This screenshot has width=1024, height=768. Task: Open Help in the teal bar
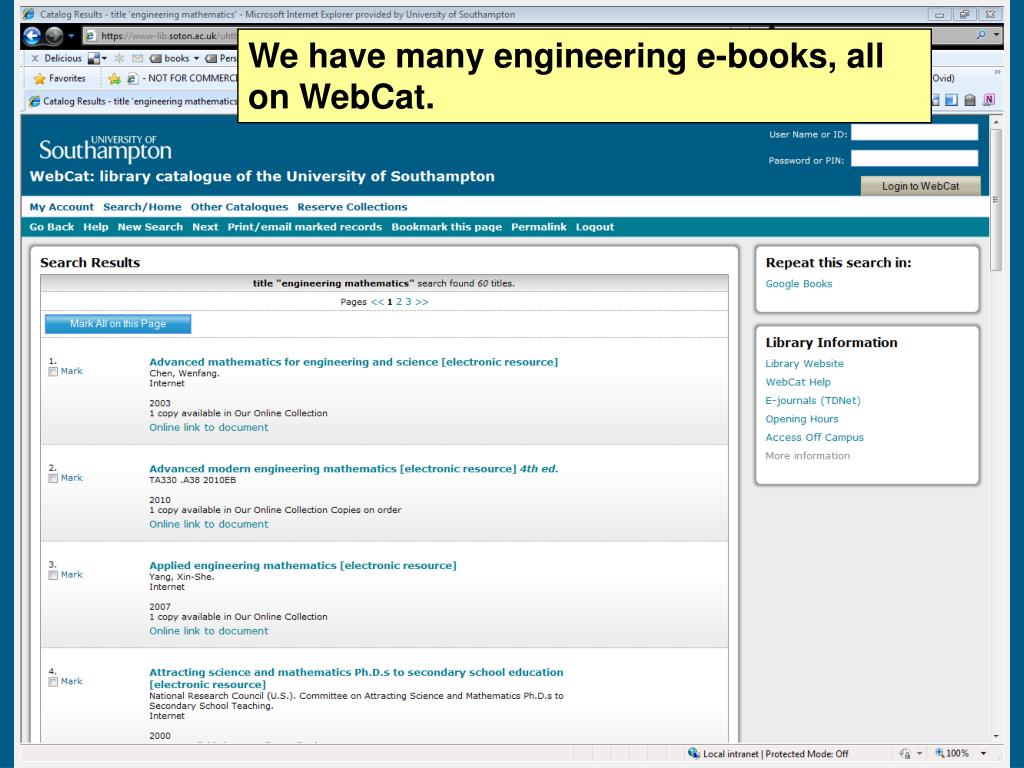tap(96, 227)
